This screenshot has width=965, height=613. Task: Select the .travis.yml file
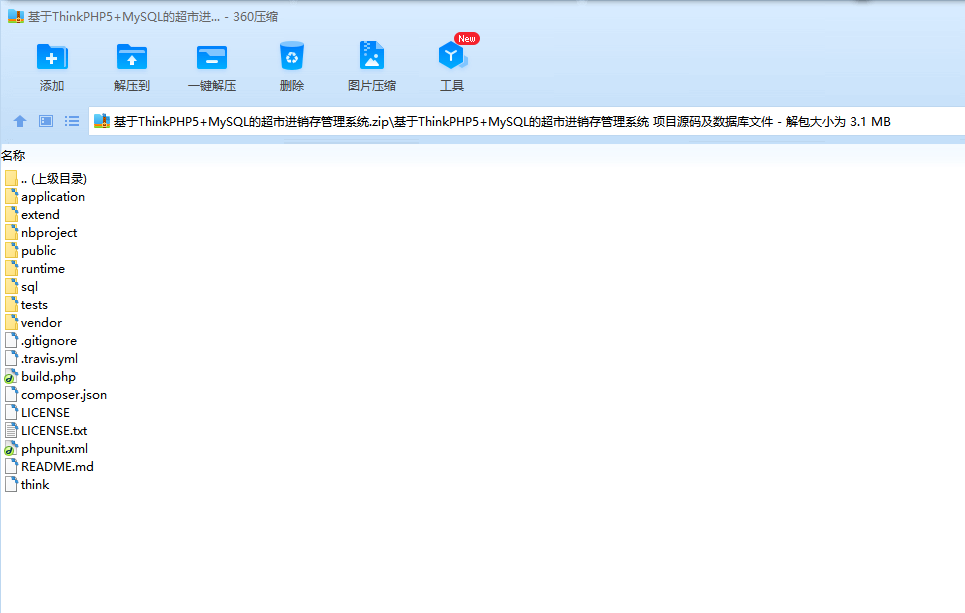click(x=41, y=359)
